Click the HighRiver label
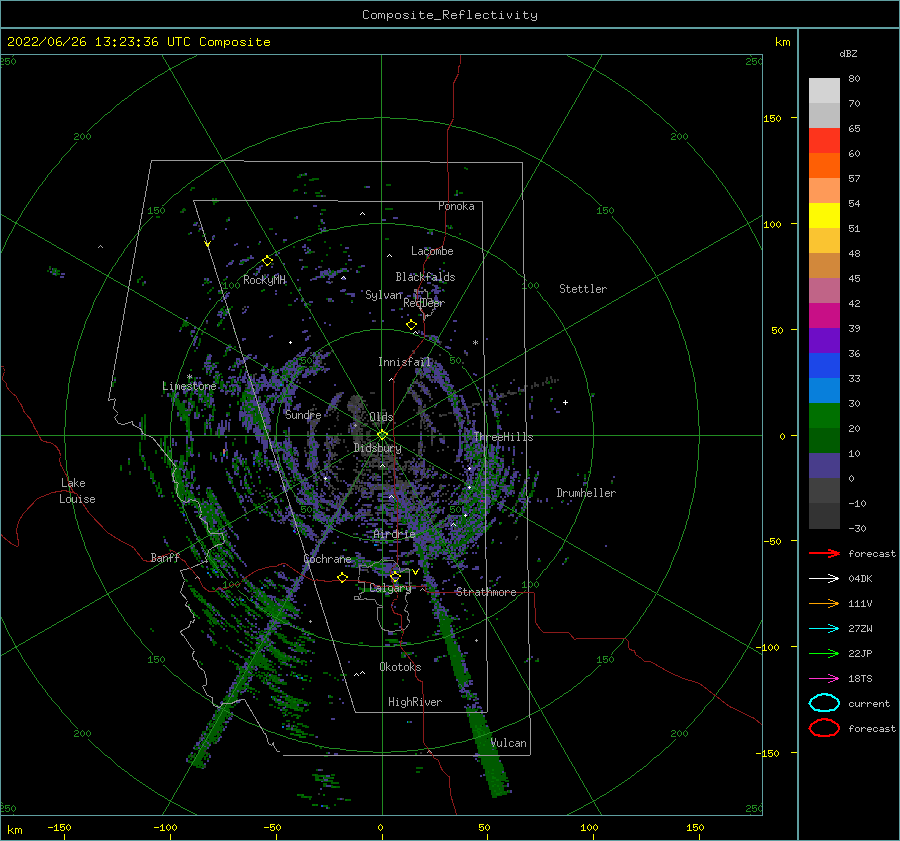 (414, 702)
